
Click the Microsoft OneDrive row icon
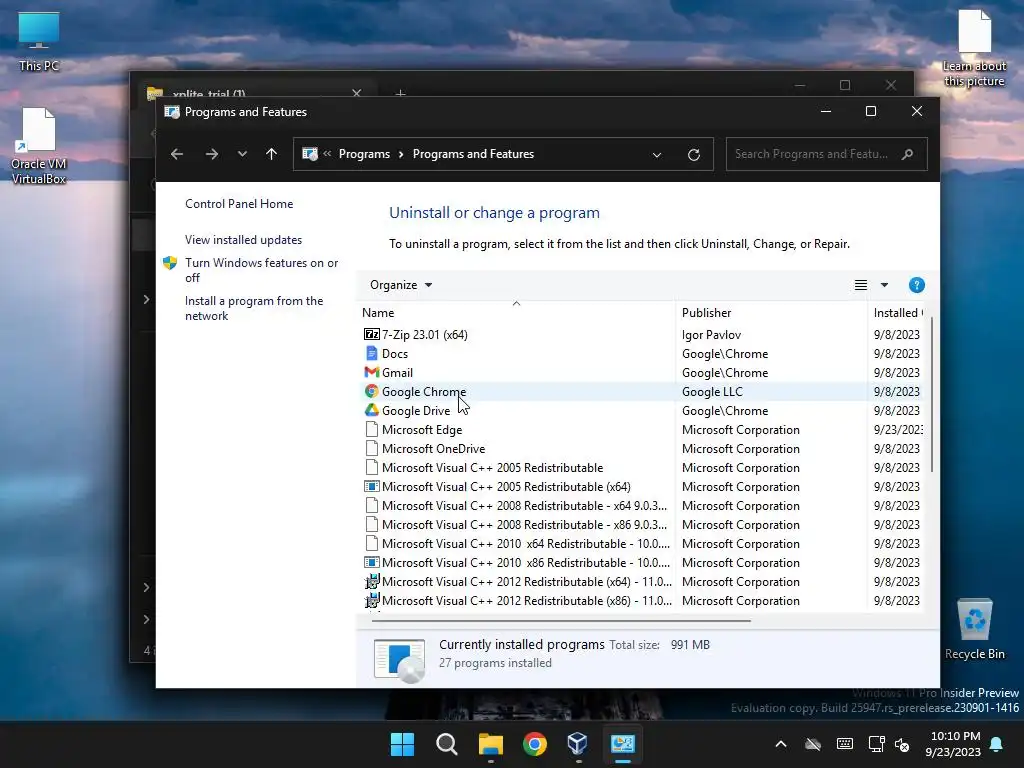[x=372, y=448]
